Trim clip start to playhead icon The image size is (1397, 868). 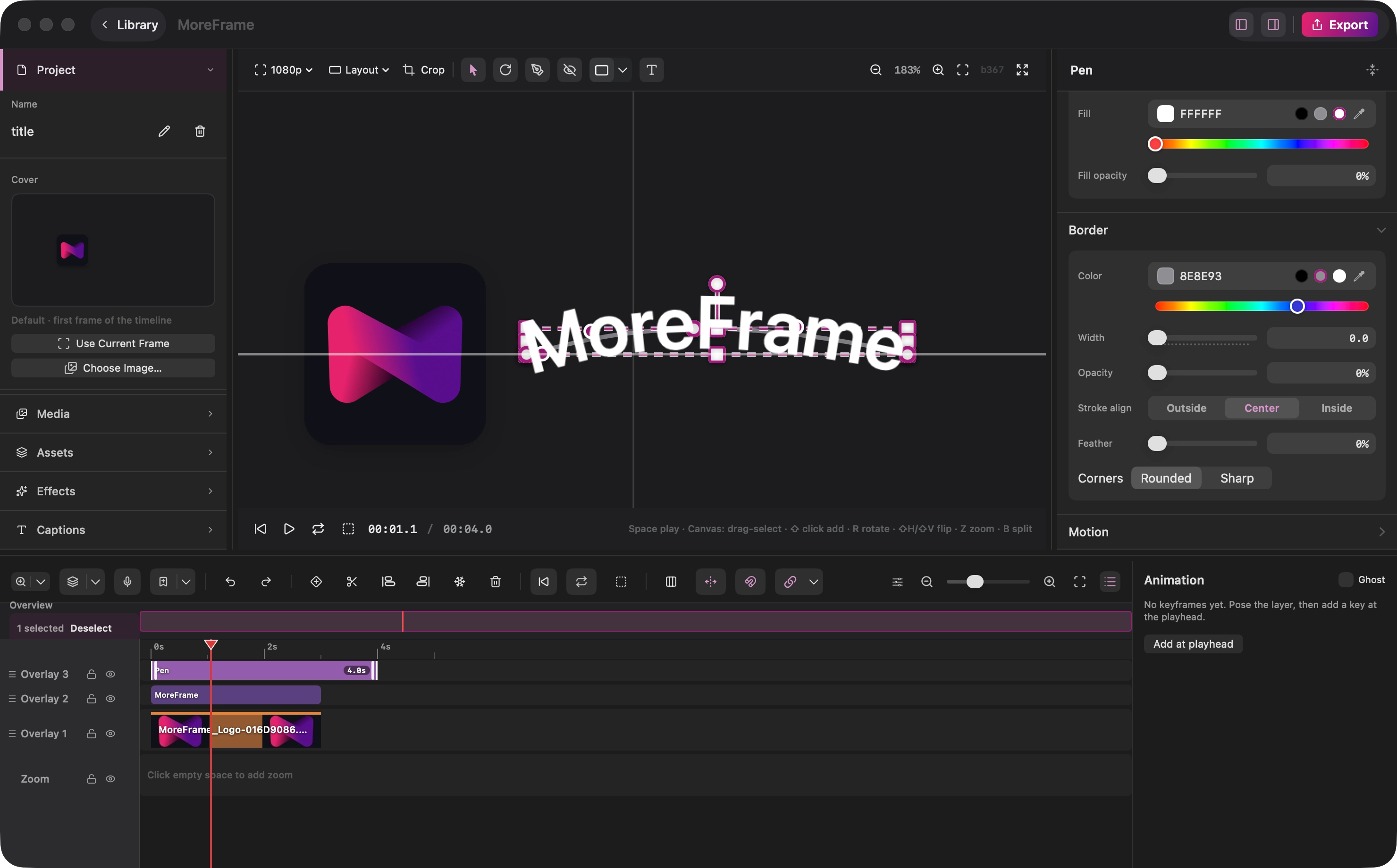pyautogui.click(x=388, y=582)
